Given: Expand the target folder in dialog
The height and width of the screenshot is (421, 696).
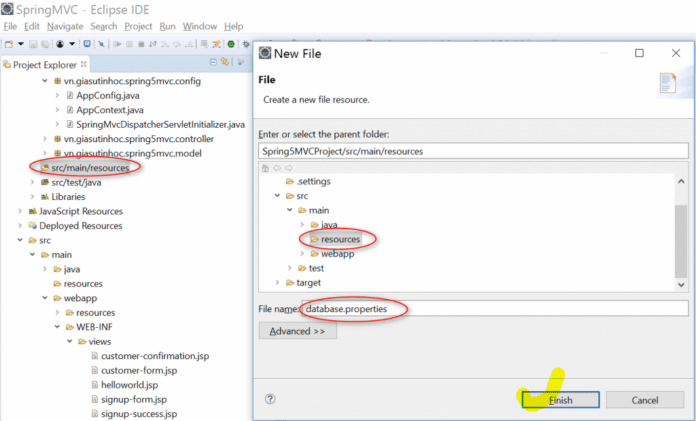Looking at the screenshot, I should pos(276,283).
